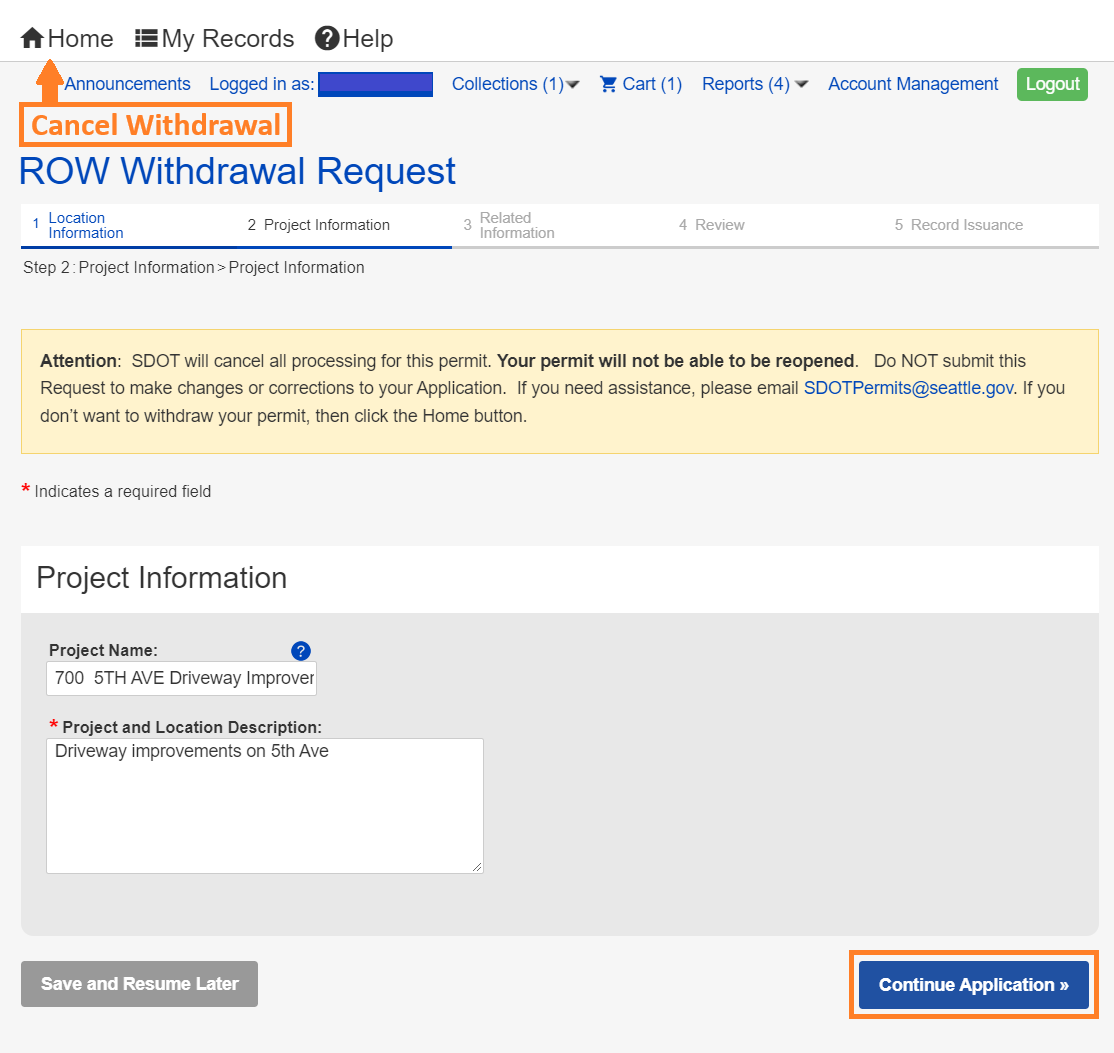This screenshot has width=1114, height=1053.
Task: Go to step 1 Location Information
Action: [85, 226]
